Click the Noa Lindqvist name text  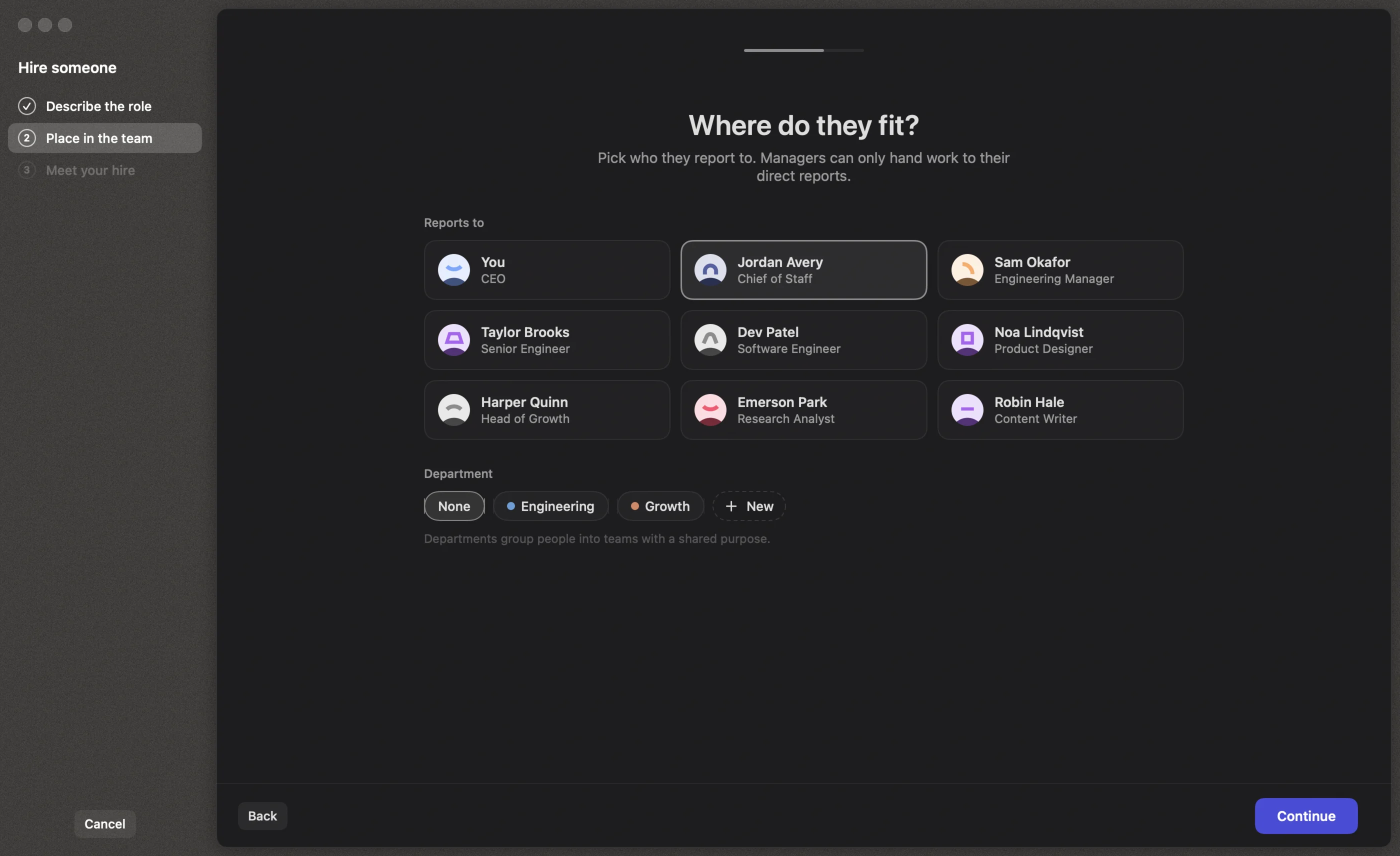click(x=1038, y=331)
